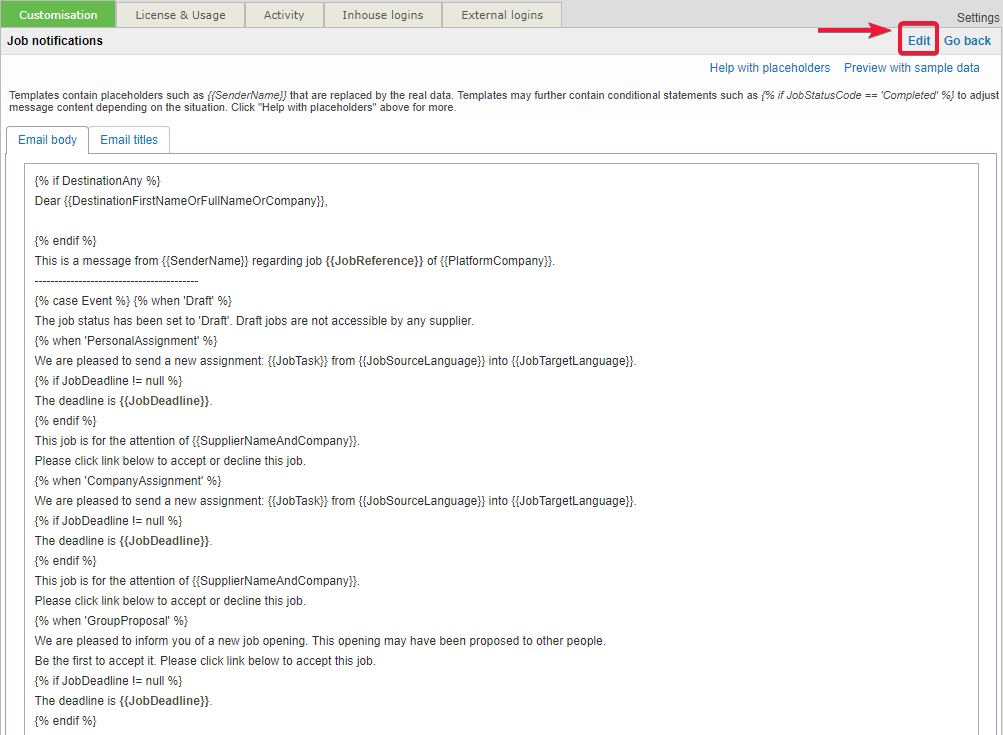Switch to License & Usage tab

180,15
